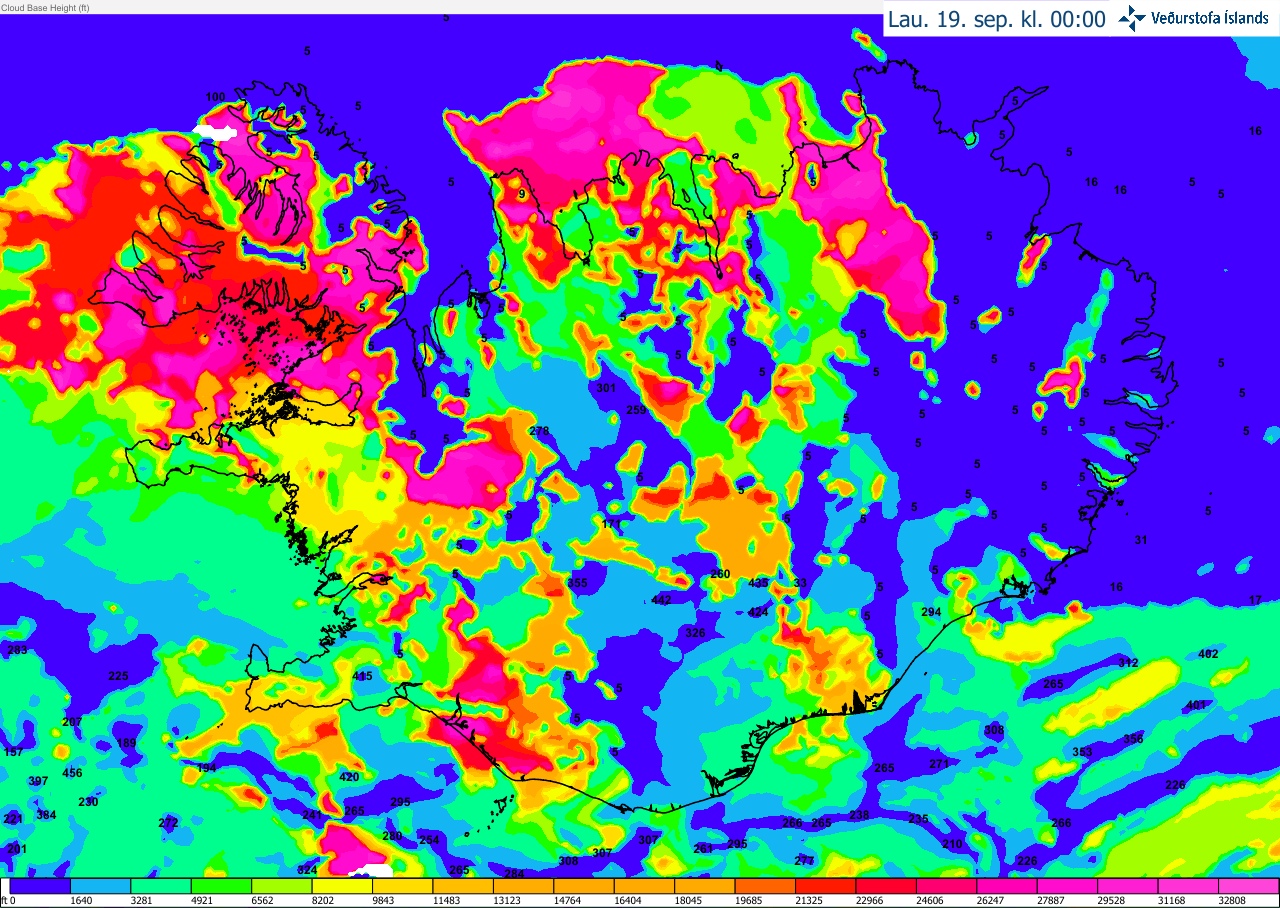Click the Cloud Base Height (ft) title
The height and width of the screenshot is (908, 1280).
coord(45,7)
